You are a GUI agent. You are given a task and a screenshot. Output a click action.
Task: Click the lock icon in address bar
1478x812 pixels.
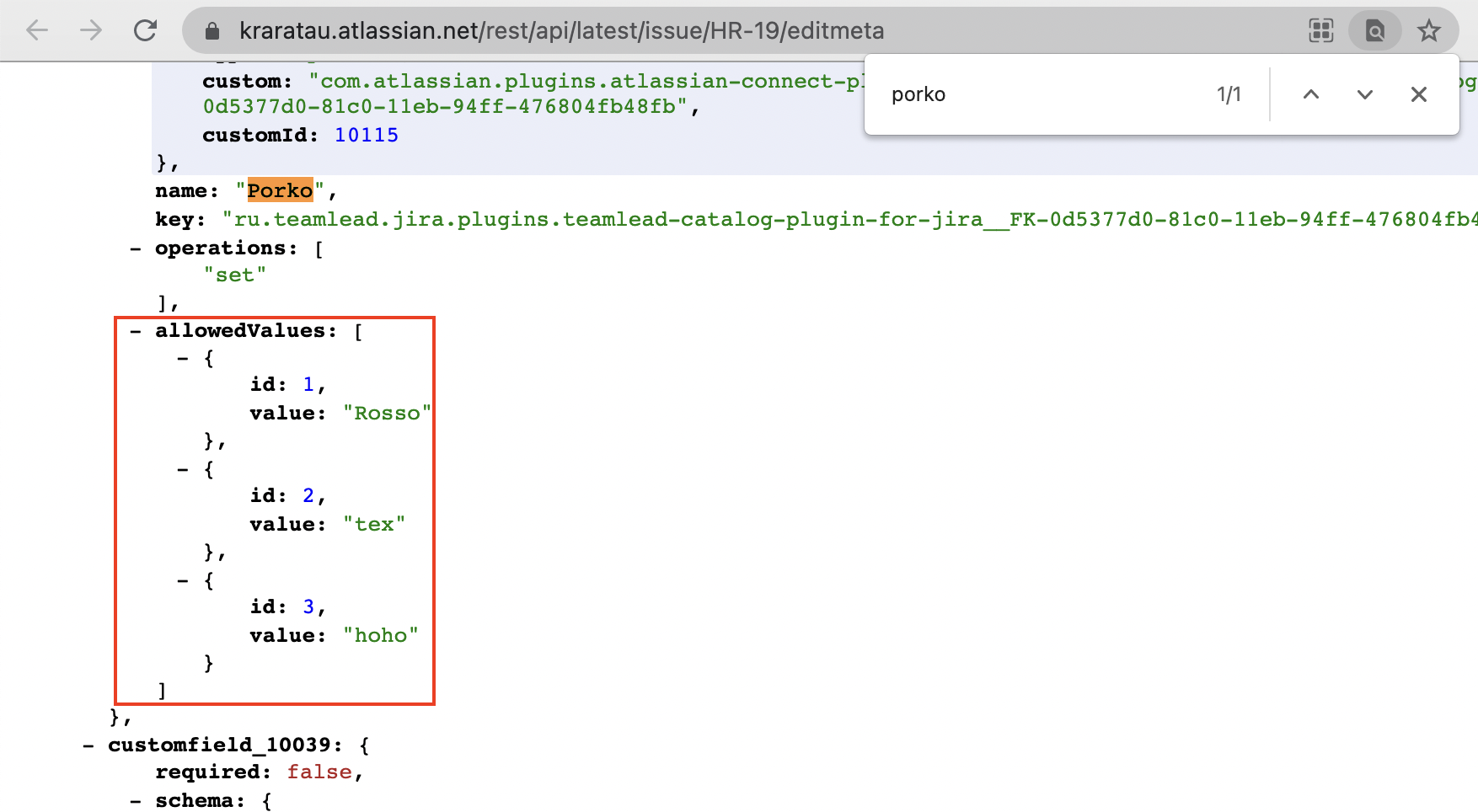[212, 31]
